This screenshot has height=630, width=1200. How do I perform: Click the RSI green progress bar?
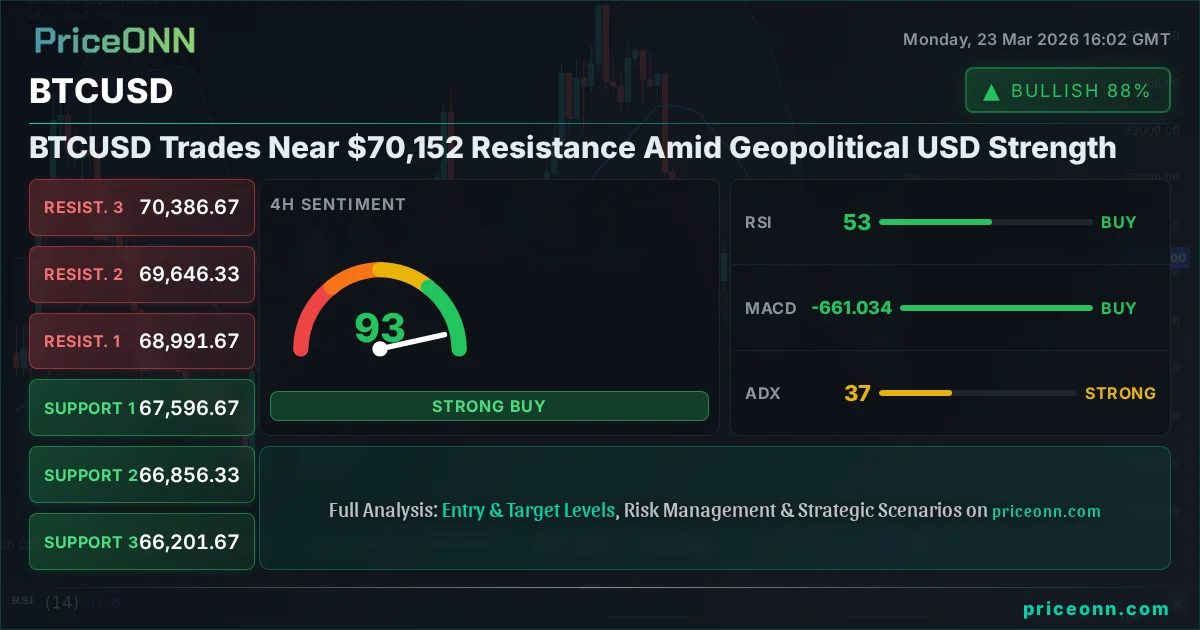pos(935,222)
